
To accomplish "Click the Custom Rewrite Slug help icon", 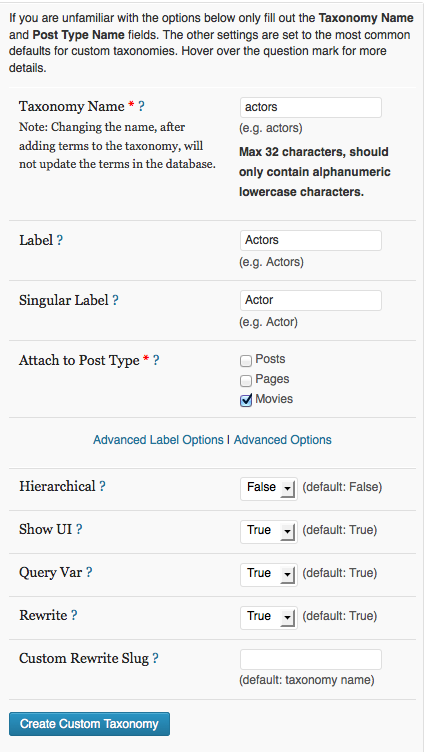I will pyautogui.click(x=155, y=658).
